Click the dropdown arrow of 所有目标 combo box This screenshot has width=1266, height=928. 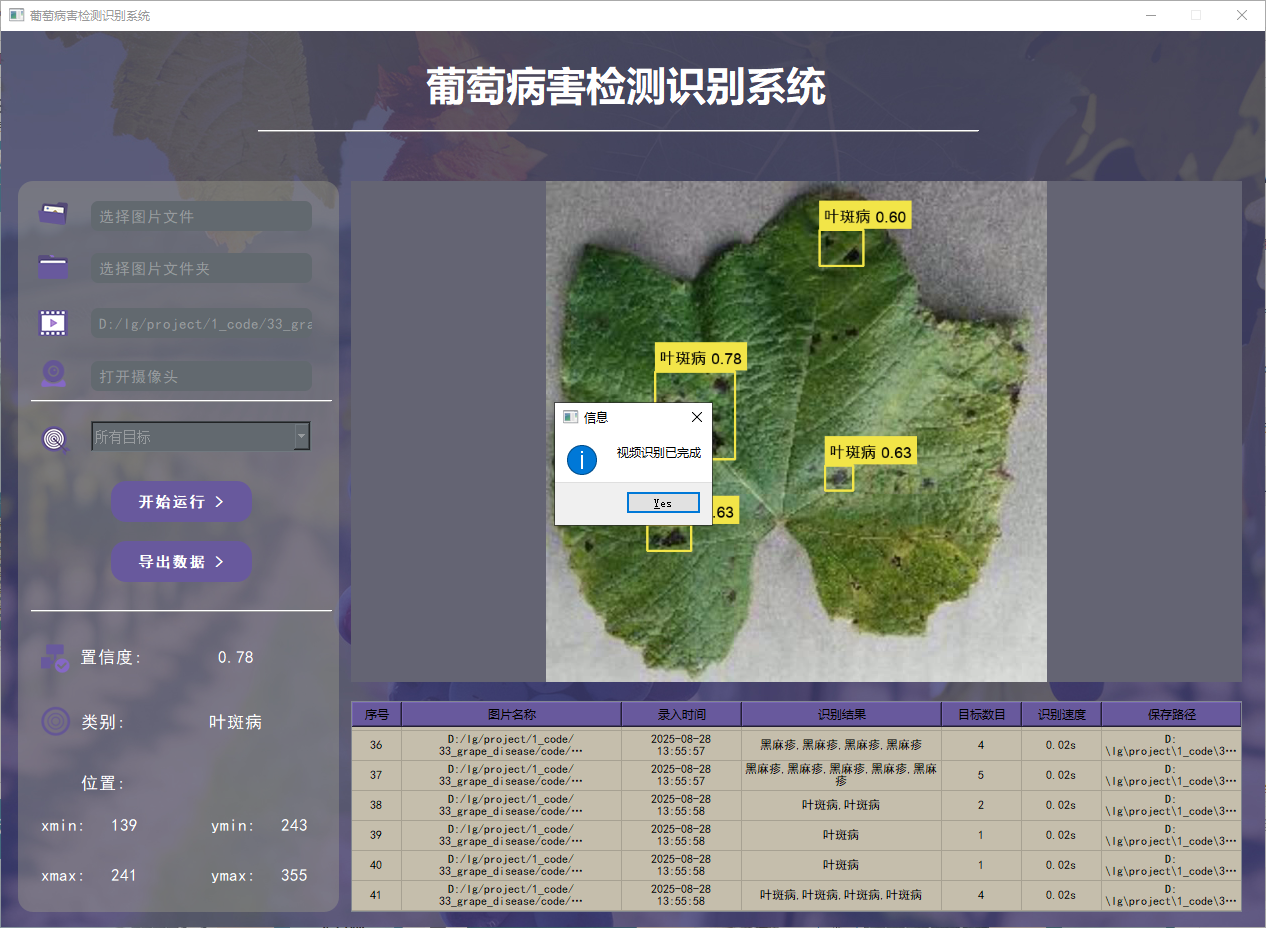(301, 436)
